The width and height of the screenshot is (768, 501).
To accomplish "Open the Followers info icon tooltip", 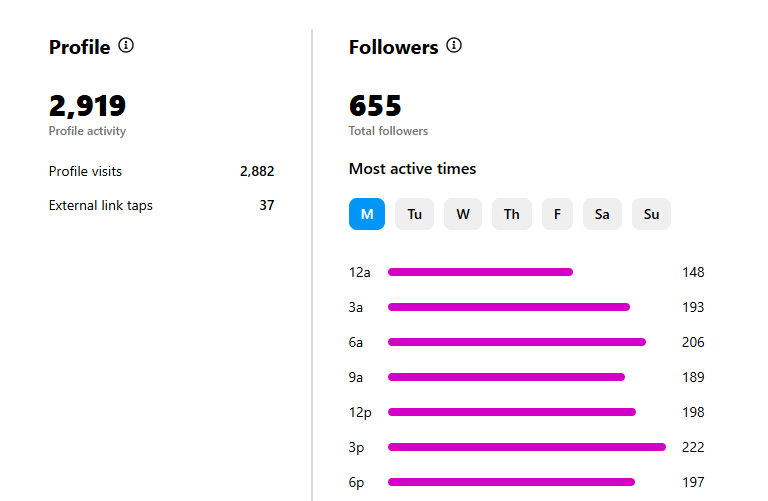I will point(454,46).
